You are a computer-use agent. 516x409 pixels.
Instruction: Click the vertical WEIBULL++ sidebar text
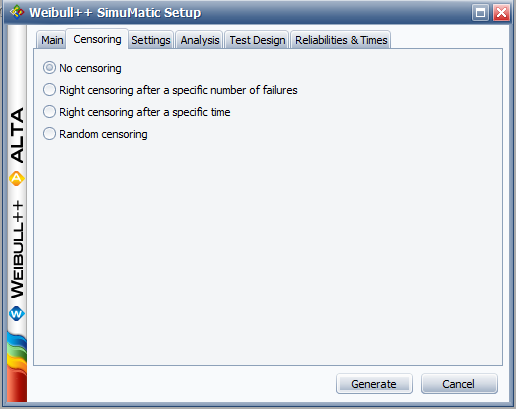[17, 249]
